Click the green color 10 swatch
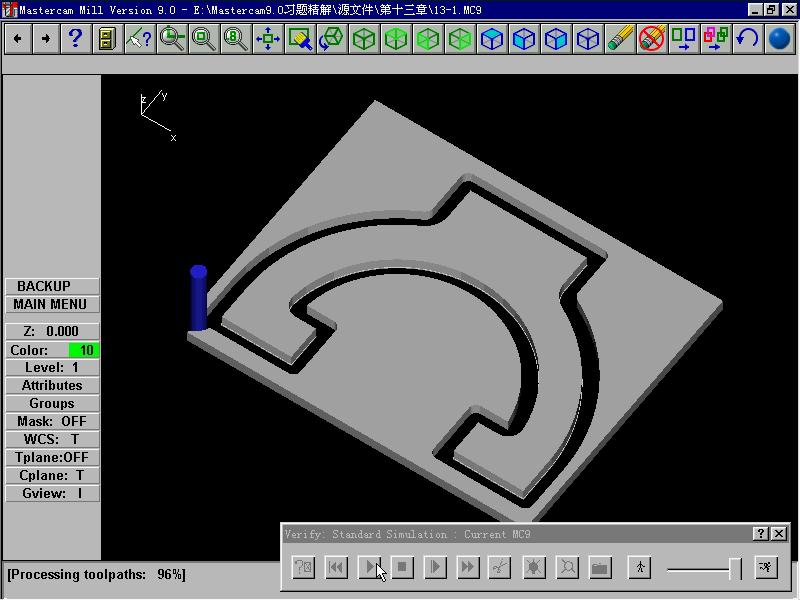Image resolution: width=800 pixels, height=600 pixels. point(84,350)
